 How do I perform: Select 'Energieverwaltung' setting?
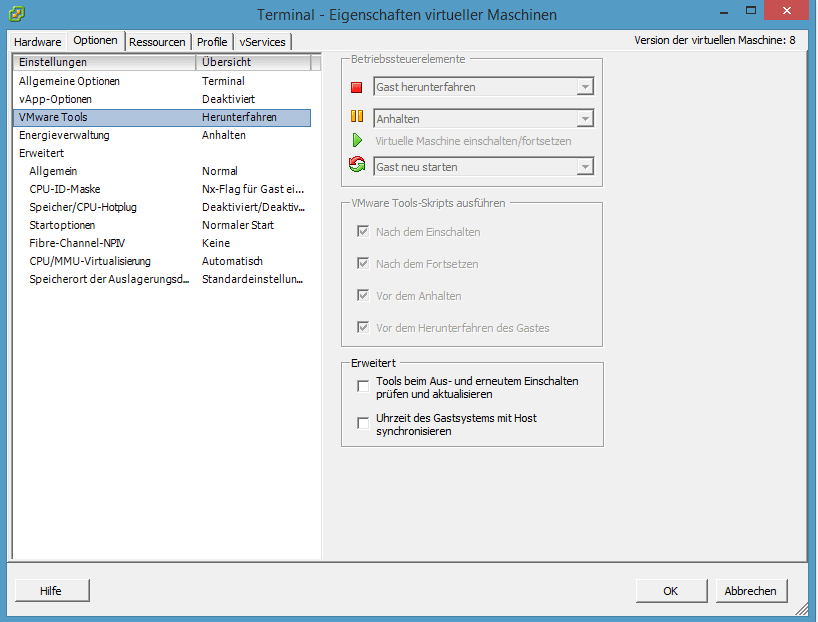[162, 135]
